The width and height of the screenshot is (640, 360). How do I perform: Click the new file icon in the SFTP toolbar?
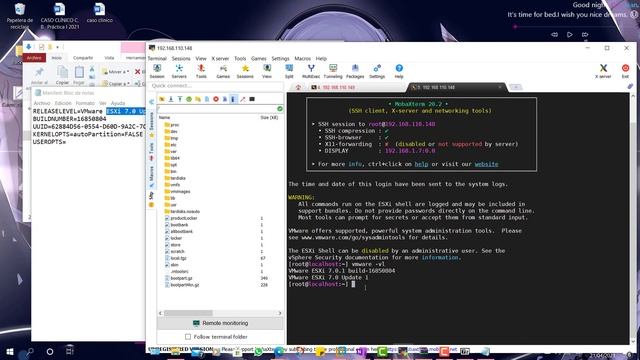[207, 99]
